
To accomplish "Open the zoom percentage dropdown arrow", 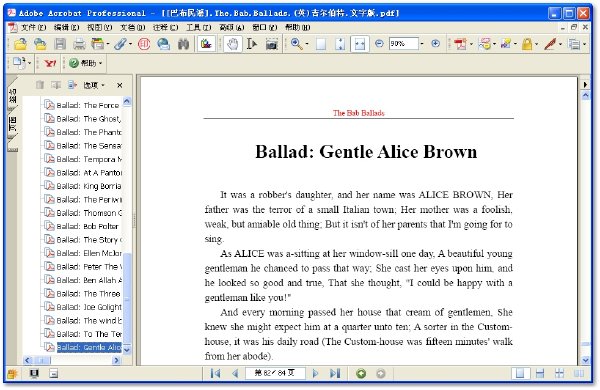I will pos(422,44).
